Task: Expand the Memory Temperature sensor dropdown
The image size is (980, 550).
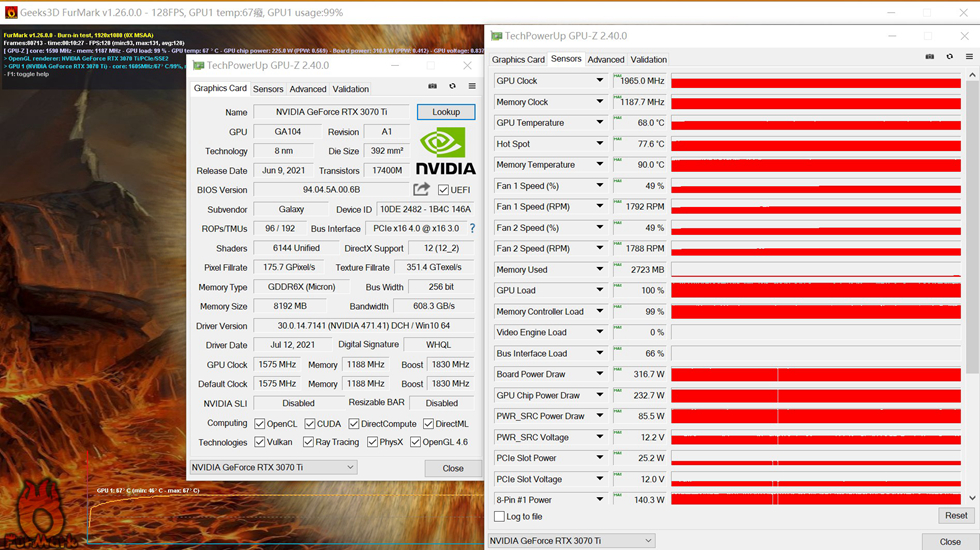Action: click(x=599, y=164)
